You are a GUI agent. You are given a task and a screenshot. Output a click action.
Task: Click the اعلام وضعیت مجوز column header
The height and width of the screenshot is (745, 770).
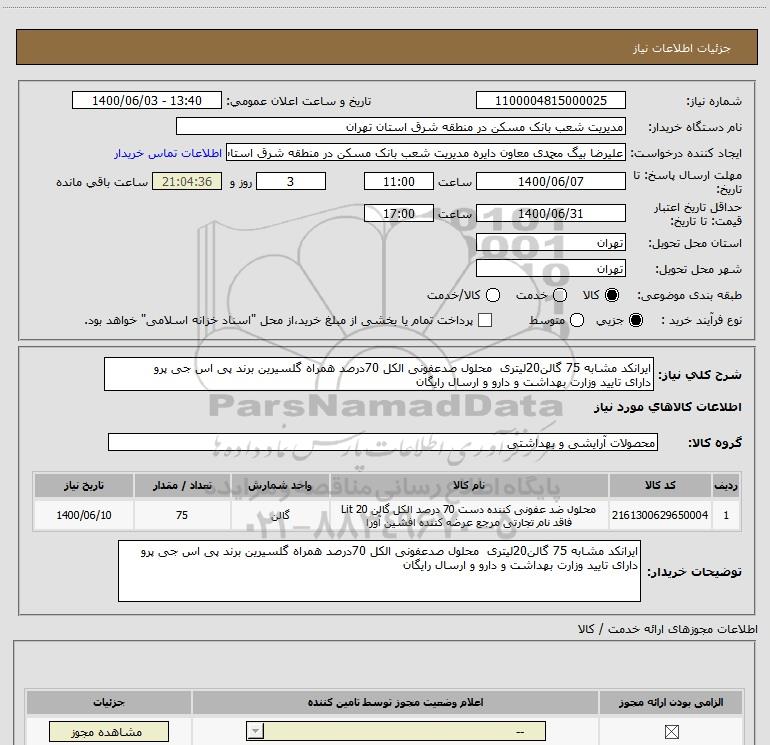point(395,702)
